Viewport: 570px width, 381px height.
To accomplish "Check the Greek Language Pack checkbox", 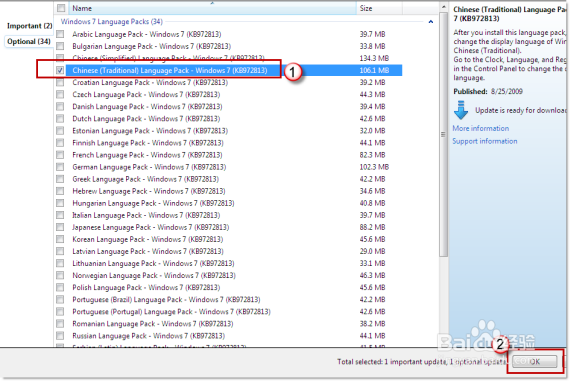I will [60, 179].
